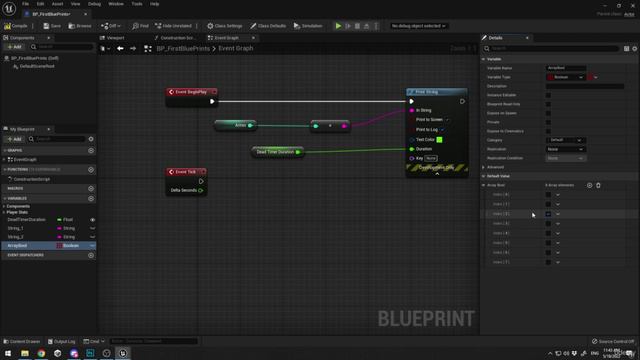The width and height of the screenshot is (640, 360).
Task: Open Details property matrix grid icon
Action: click(x=627, y=49)
